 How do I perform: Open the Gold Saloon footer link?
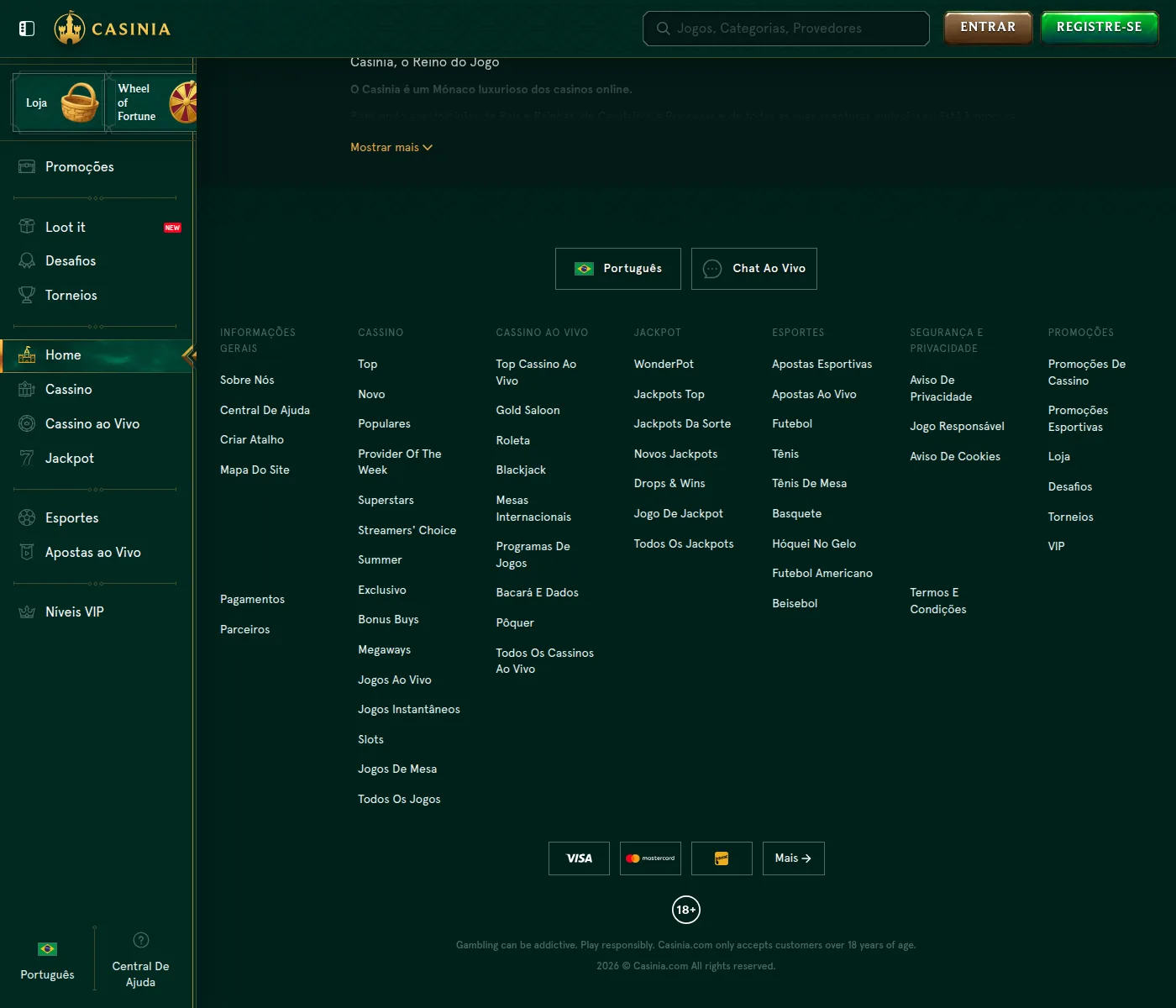tap(528, 410)
